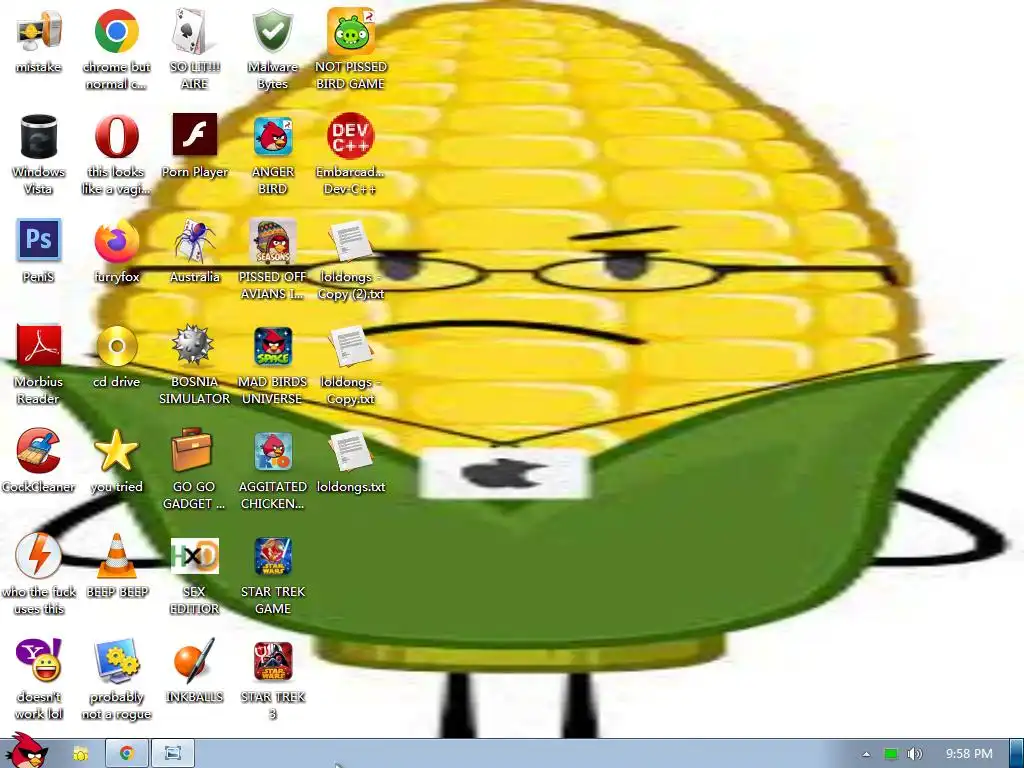Select the 'Windows Vista' recycle bin icon

[x=39, y=136]
